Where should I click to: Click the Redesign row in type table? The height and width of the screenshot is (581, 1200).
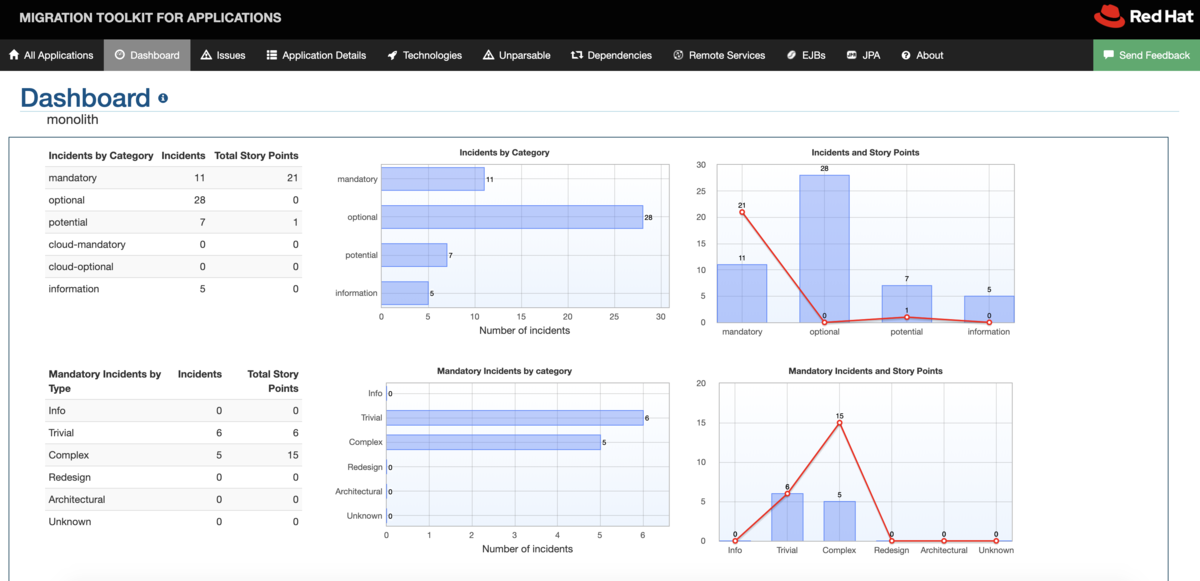(x=174, y=477)
